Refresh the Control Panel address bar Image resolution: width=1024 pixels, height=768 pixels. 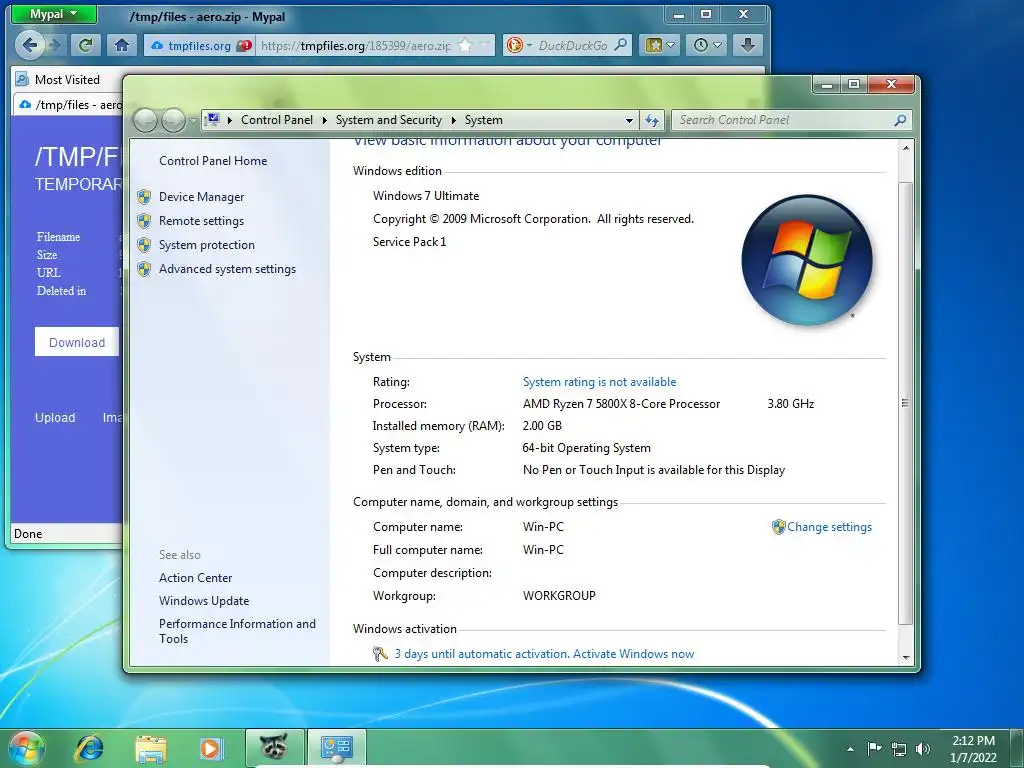tap(652, 120)
